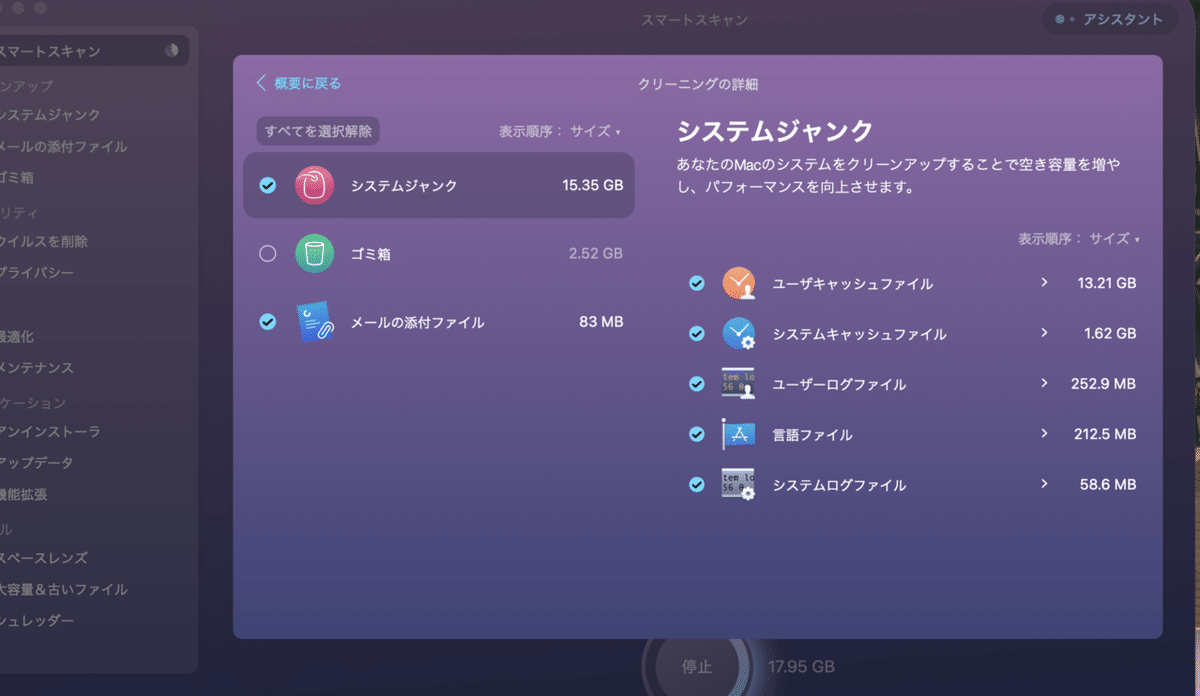This screenshot has width=1200, height=696.
Task: Select the システムジャンク 15.35 GB row
Action: pos(439,185)
